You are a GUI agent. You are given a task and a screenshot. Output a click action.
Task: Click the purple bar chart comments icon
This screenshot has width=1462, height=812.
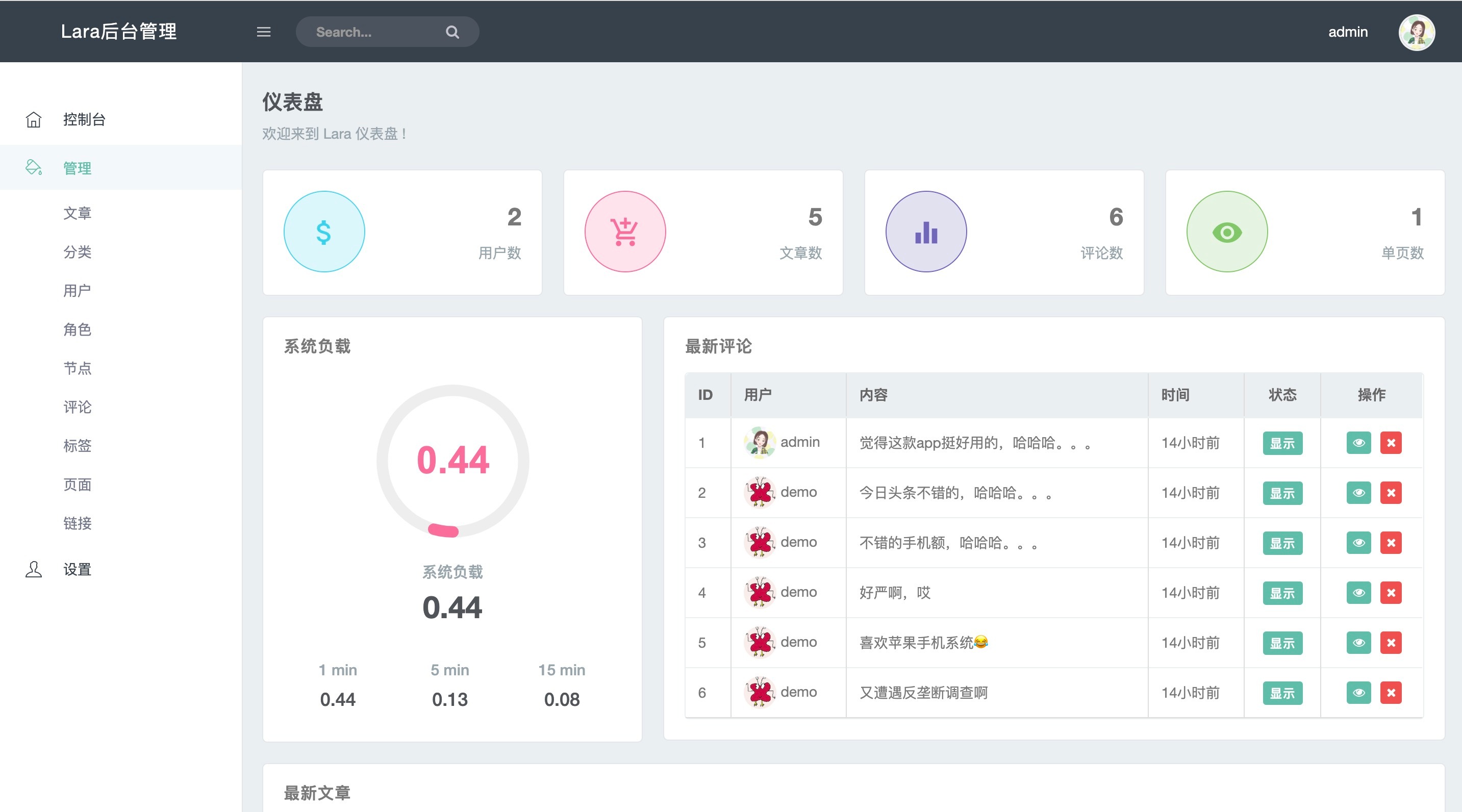click(x=926, y=232)
